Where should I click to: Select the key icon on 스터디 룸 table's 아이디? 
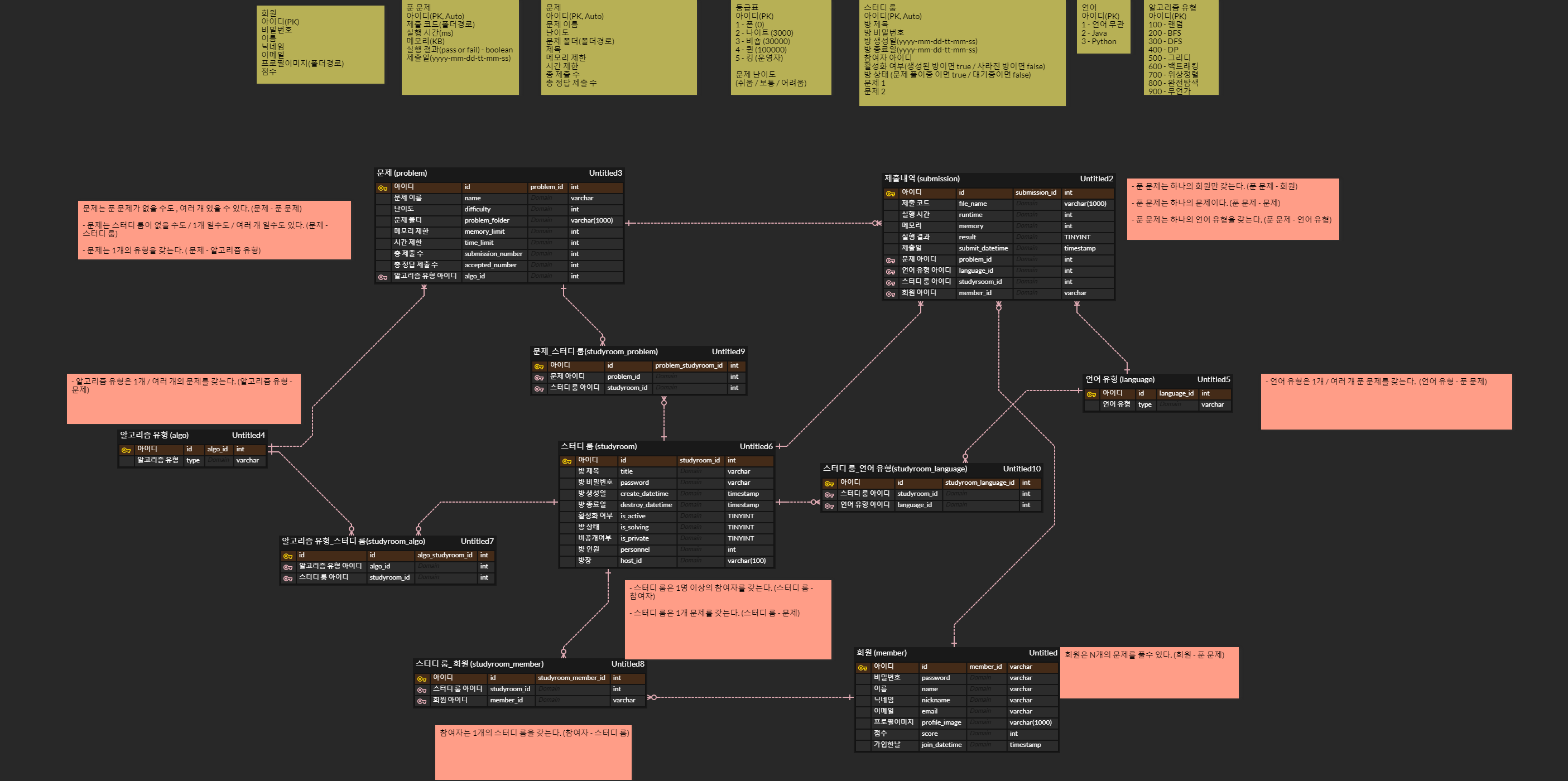(x=567, y=460)
